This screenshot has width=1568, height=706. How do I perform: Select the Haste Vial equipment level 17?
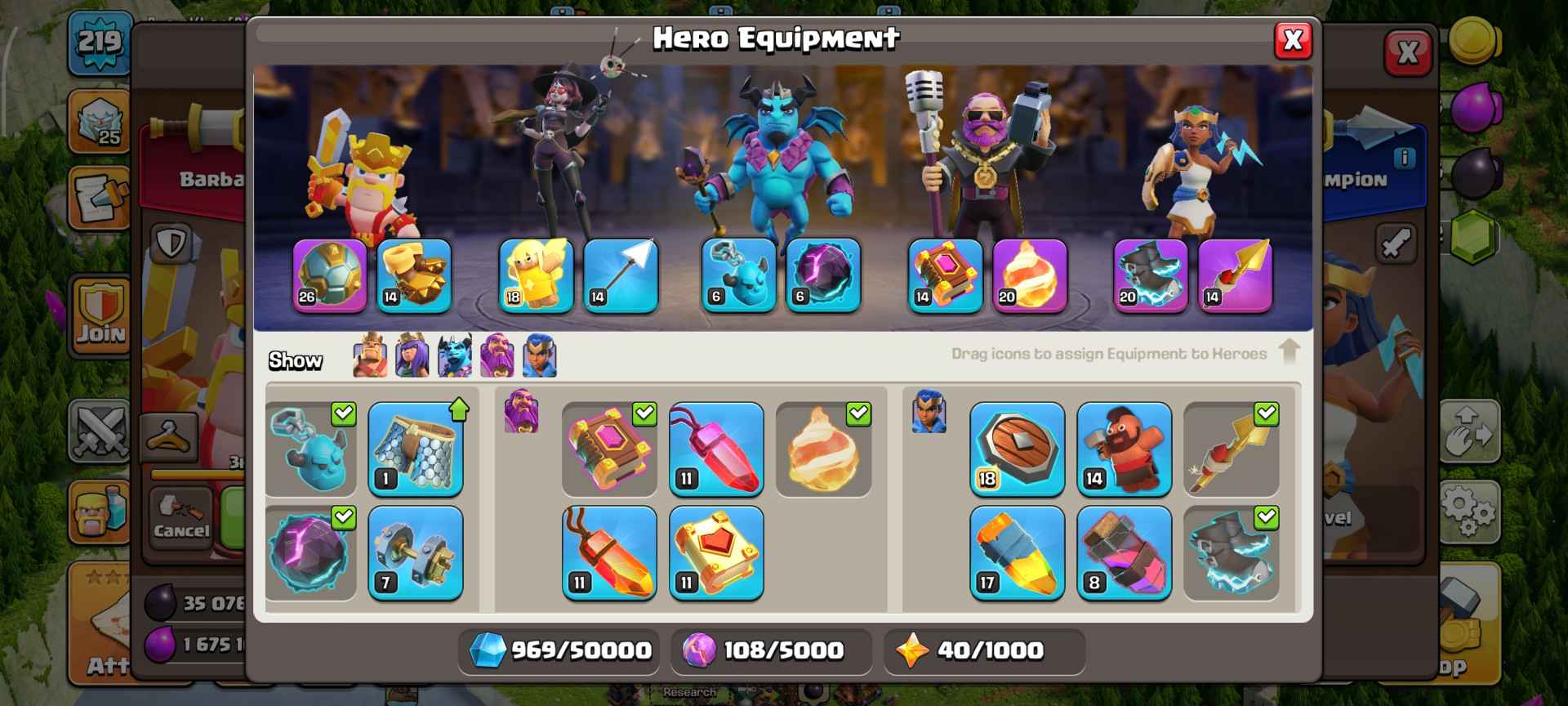(x=1017, y=553)
